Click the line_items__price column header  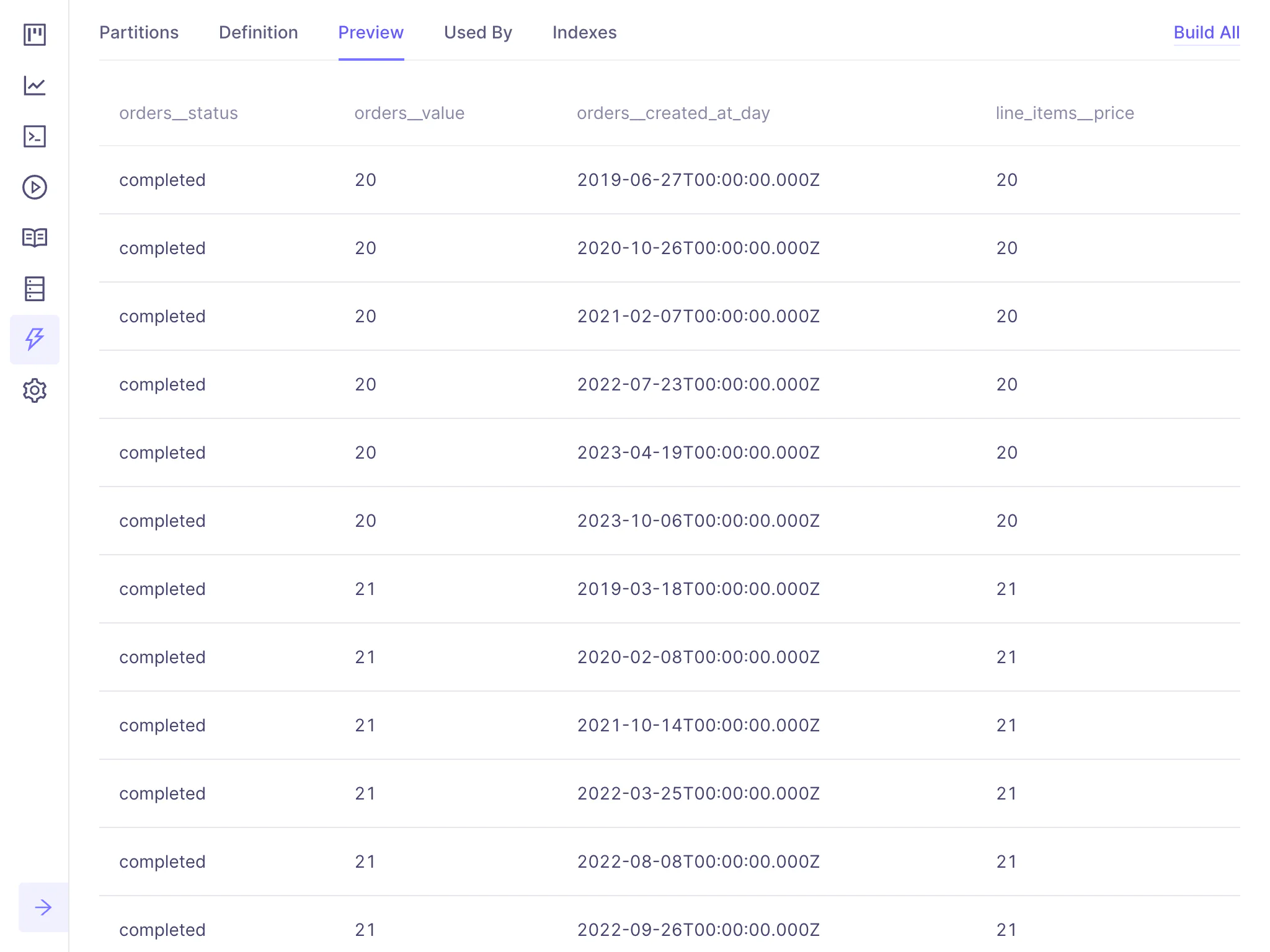1065,113
